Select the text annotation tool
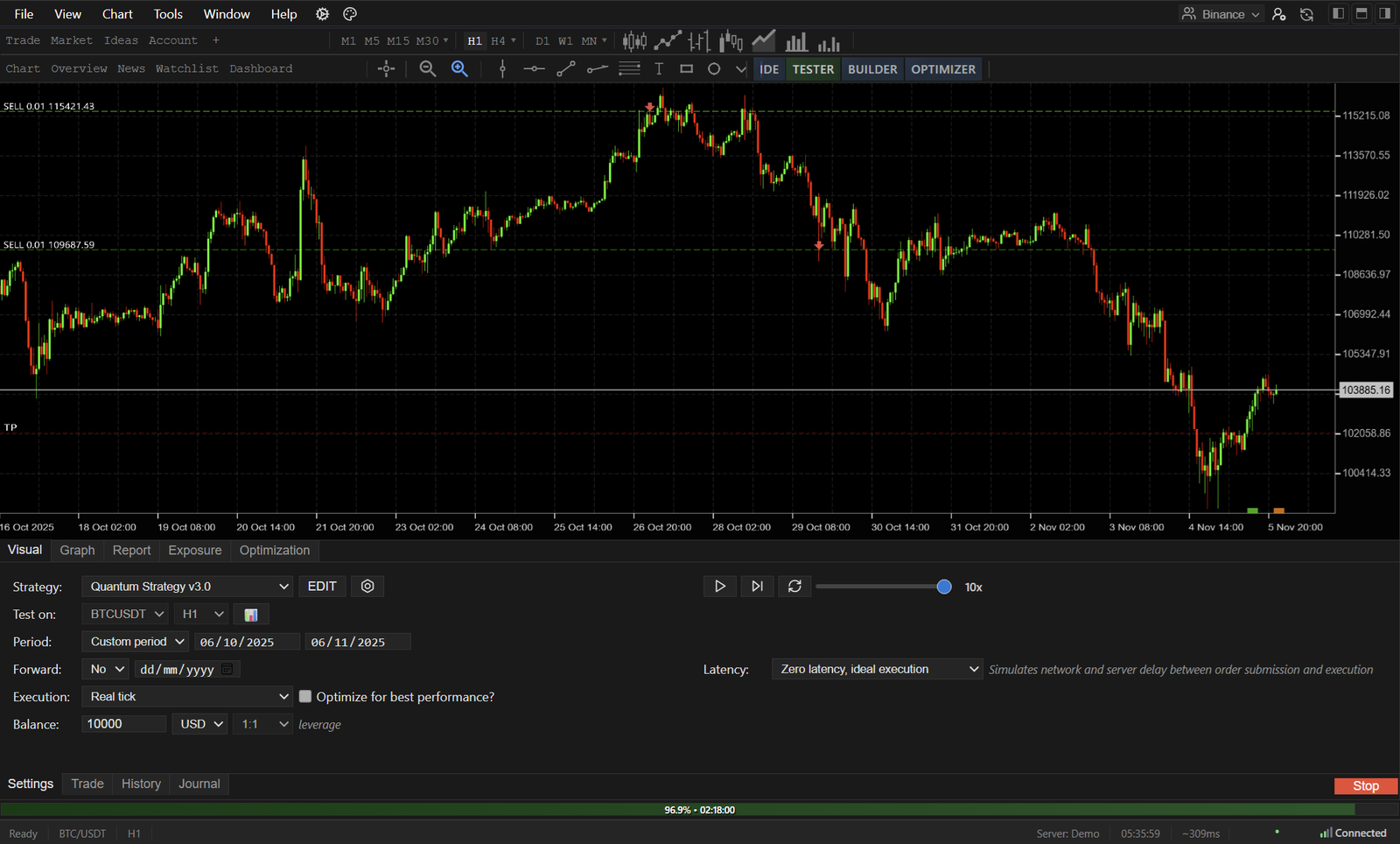Screen dimensions: 1400x844 [x=659, y=68]
